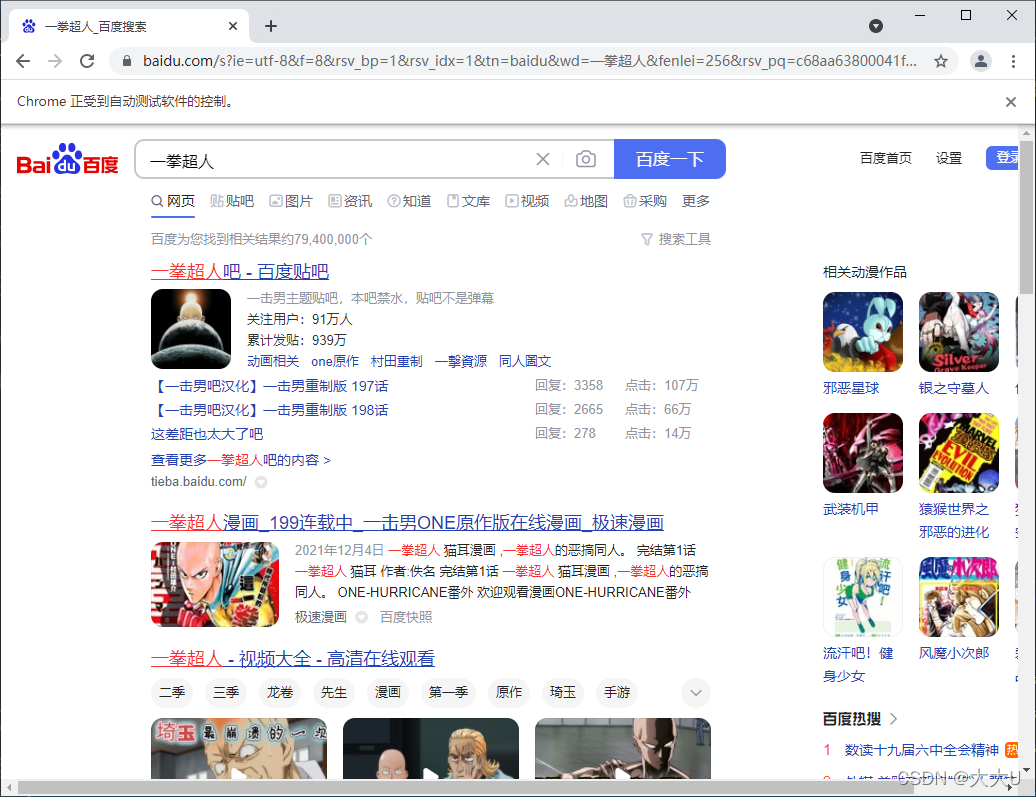
Task: Open the dropdown next to 极速漫画
Action: click(x=361, y=617)
